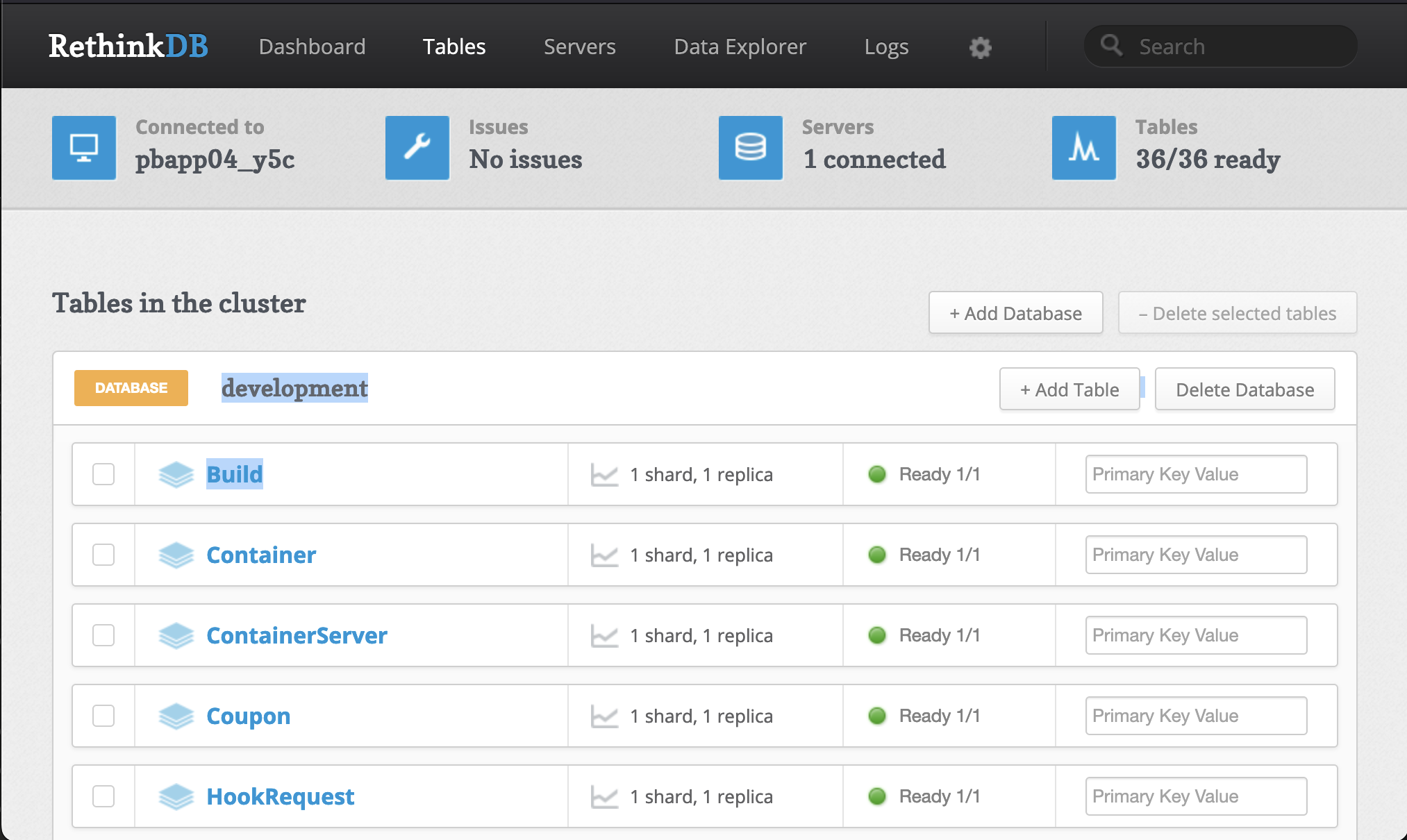Click the Servers navigation tab
This screenshot has height=840, width=1407.
tap(578, 44)
